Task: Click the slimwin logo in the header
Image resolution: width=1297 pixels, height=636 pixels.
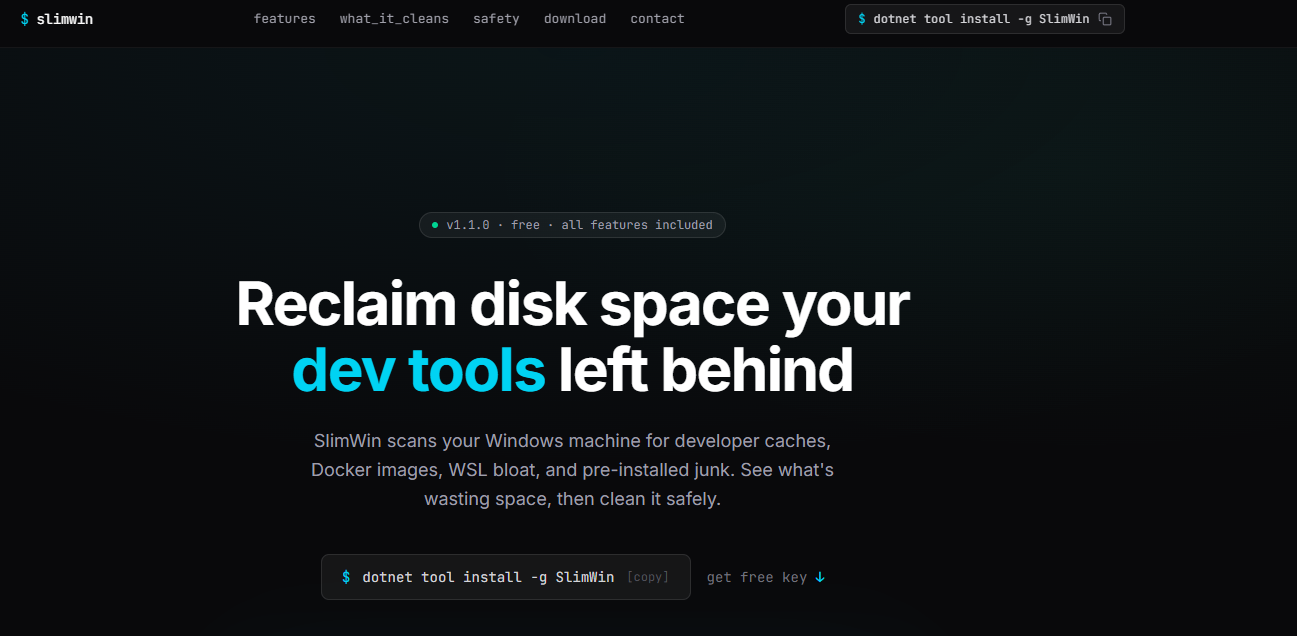Action: pos(57,19)
